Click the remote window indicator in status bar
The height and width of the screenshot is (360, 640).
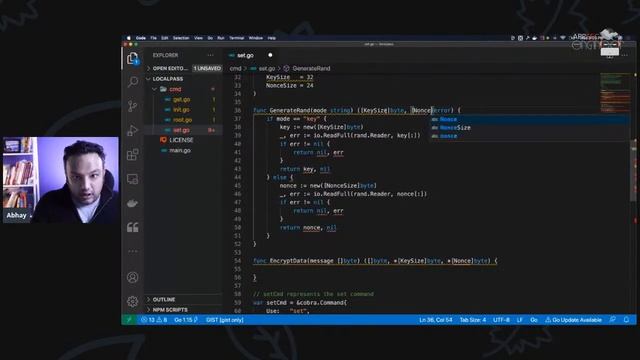click(x=129, y=320)
